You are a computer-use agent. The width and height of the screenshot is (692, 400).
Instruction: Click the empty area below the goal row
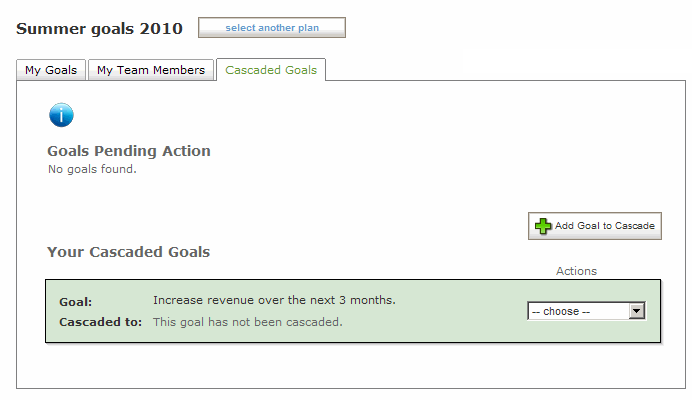click(351, 366)
